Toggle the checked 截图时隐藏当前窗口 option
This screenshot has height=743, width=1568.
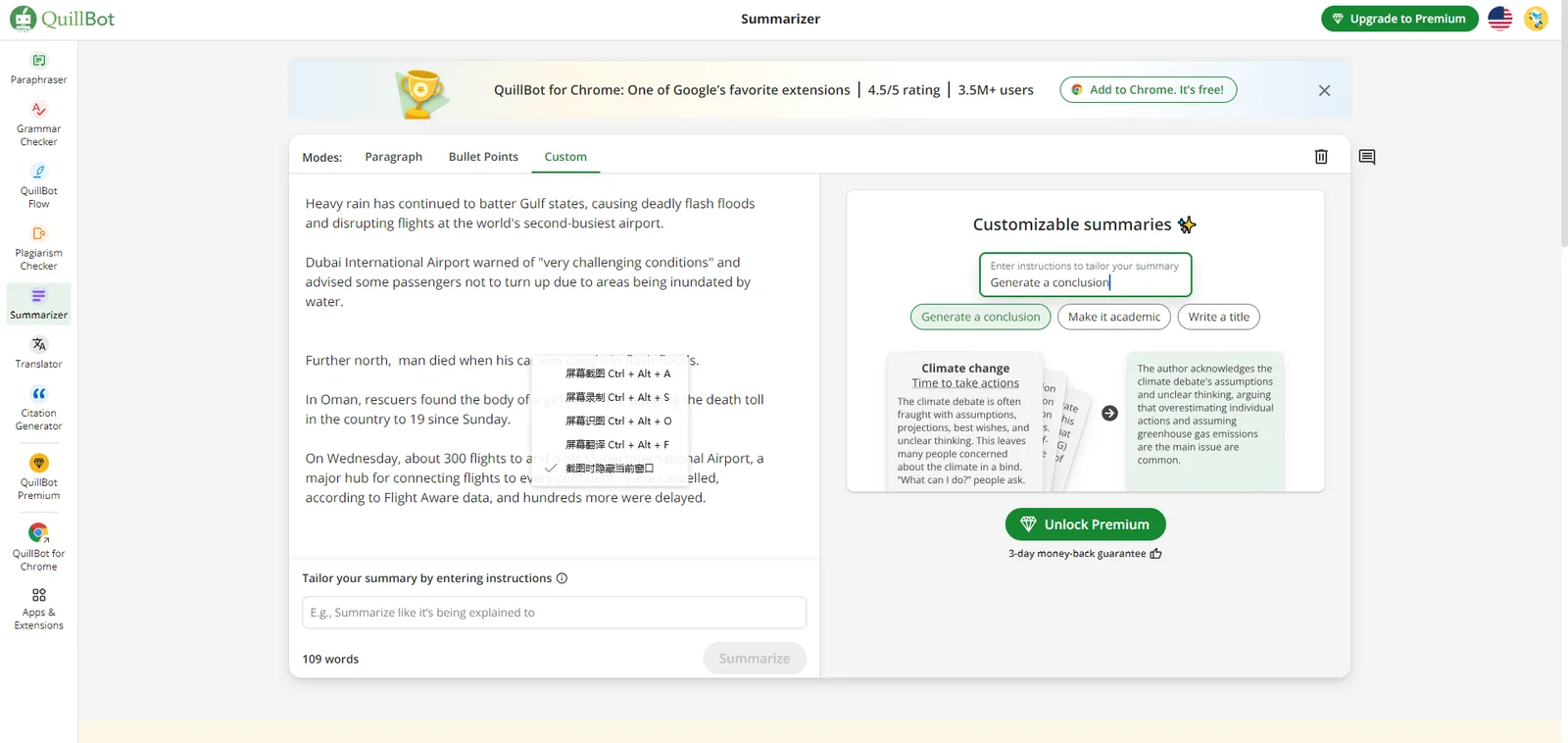pos(610,468)
